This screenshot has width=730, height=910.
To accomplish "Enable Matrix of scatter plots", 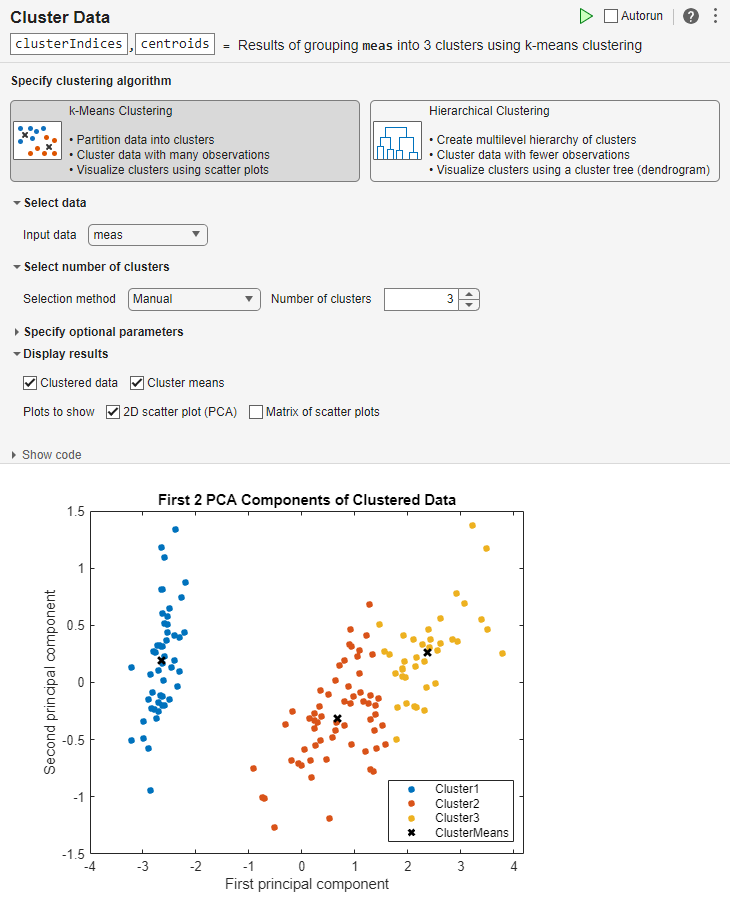I will (x=256, y=411).
